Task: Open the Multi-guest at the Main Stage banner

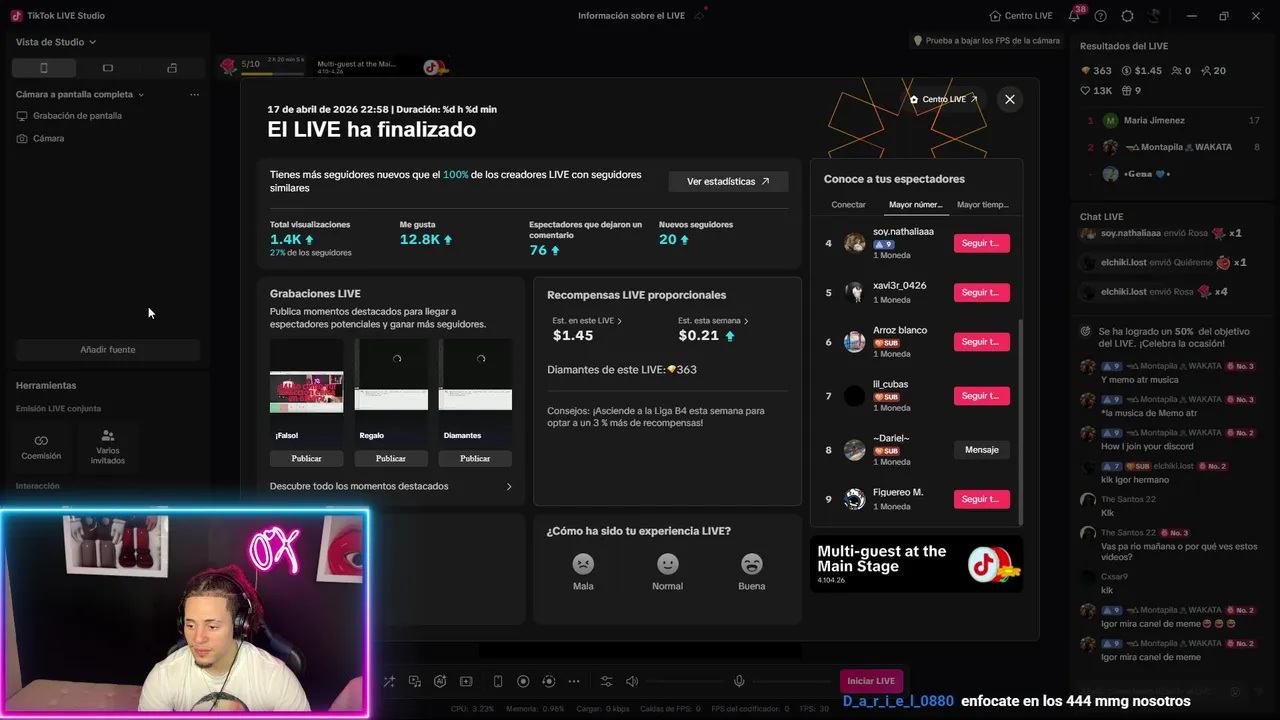Action: point(916,564)
